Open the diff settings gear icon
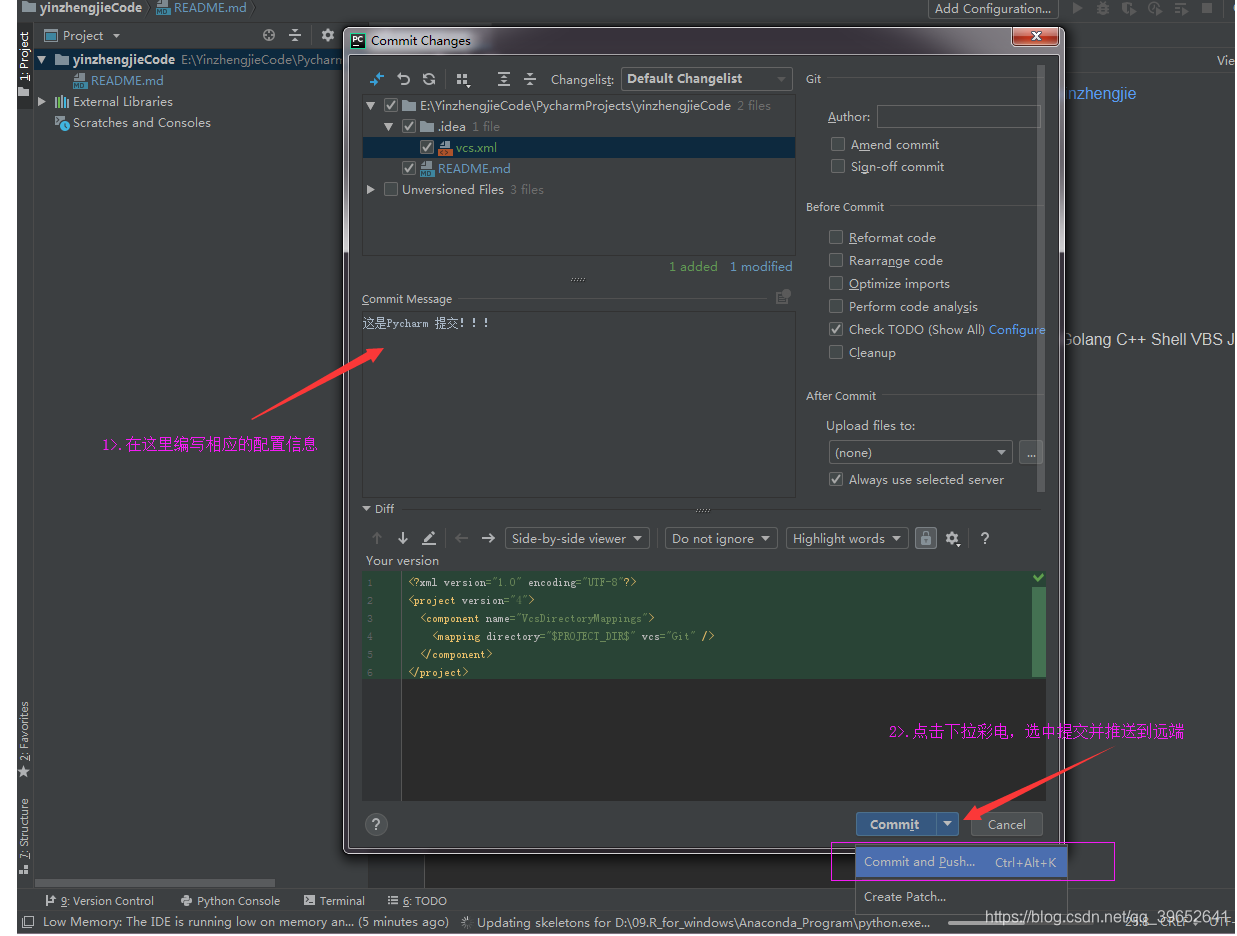The width and height of the screenshot is (1237, 936). (951, 538)
